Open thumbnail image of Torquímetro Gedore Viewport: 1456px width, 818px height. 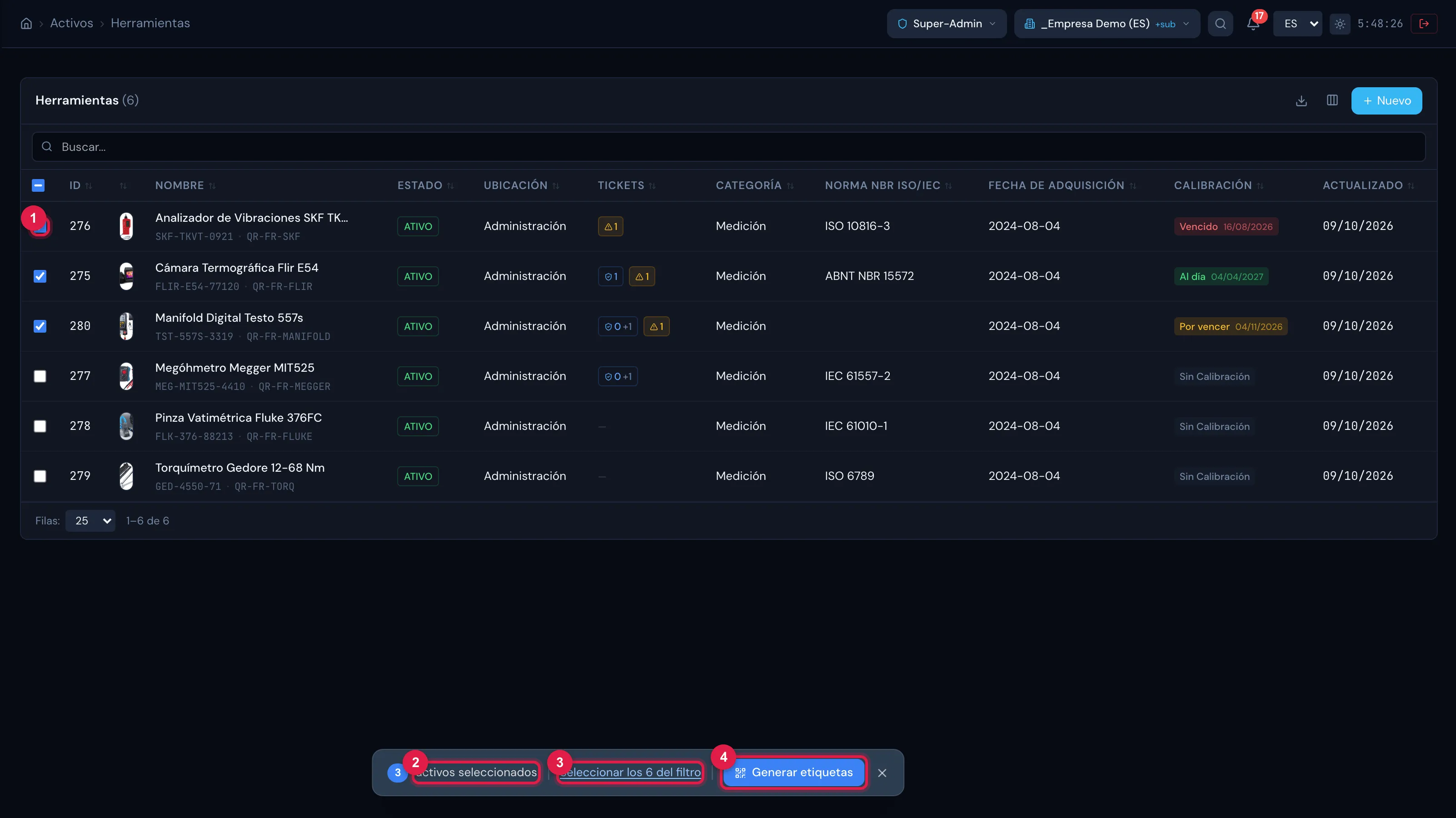[x=126, y=476]
